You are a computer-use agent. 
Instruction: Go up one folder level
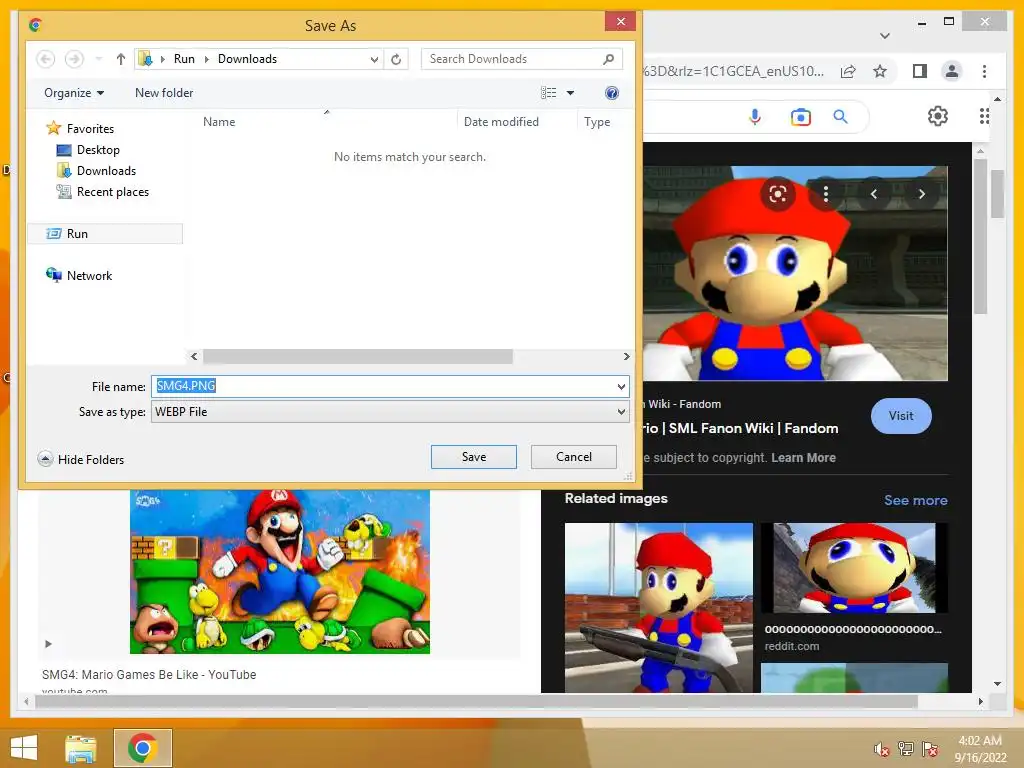121,59
